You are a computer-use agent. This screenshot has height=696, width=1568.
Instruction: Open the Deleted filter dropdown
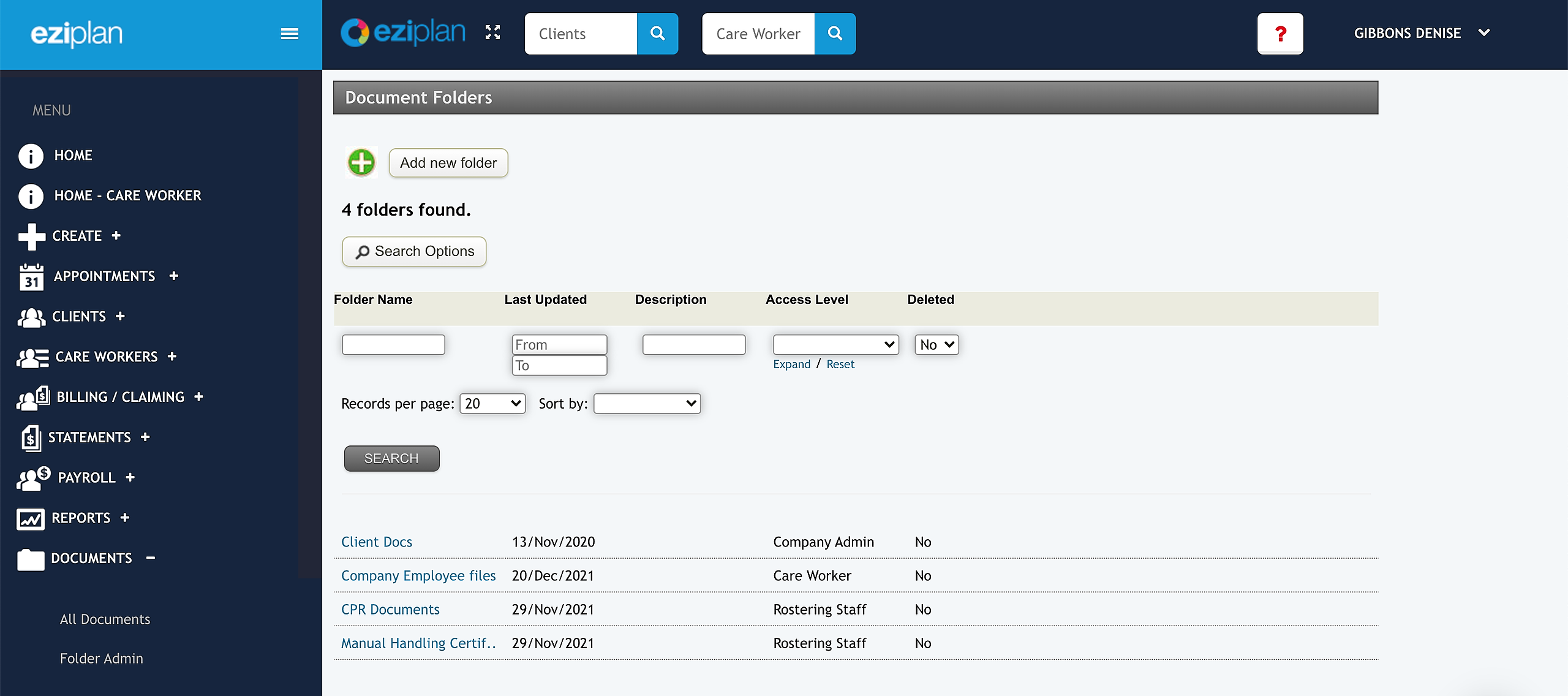[937, 345]
